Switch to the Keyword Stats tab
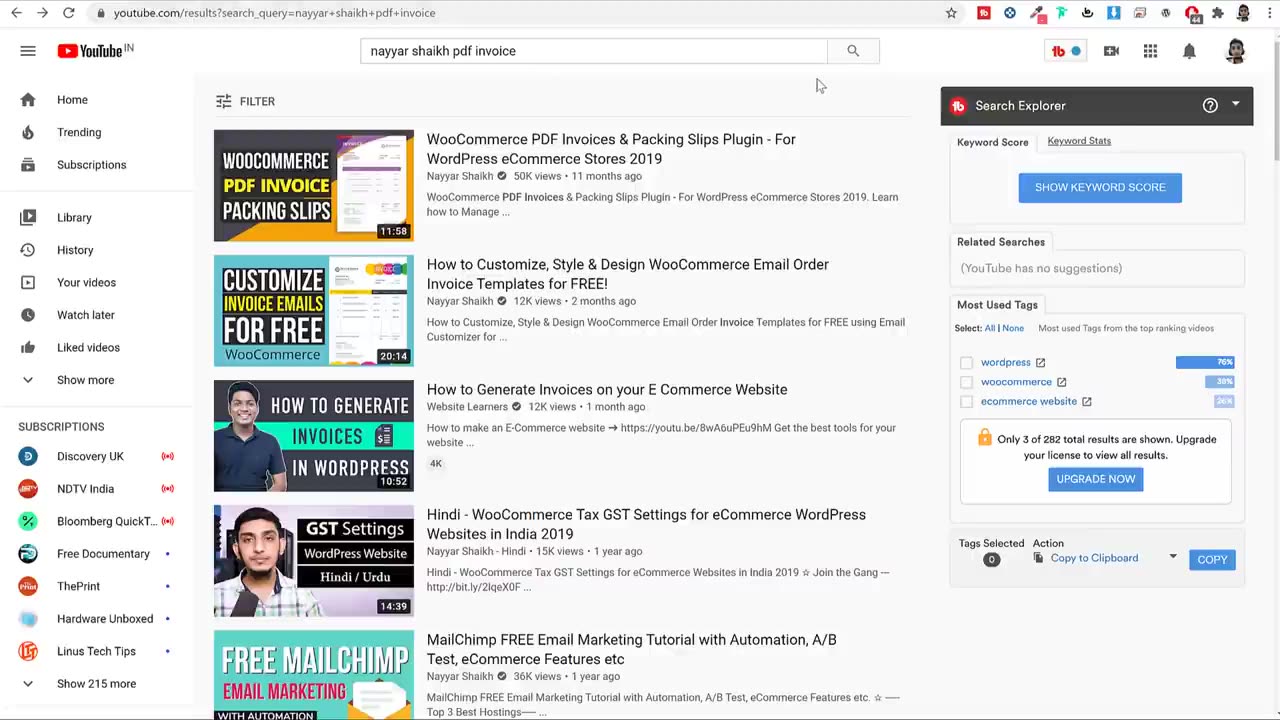This screenshot has width=1280, height=720. (1079, 141)
